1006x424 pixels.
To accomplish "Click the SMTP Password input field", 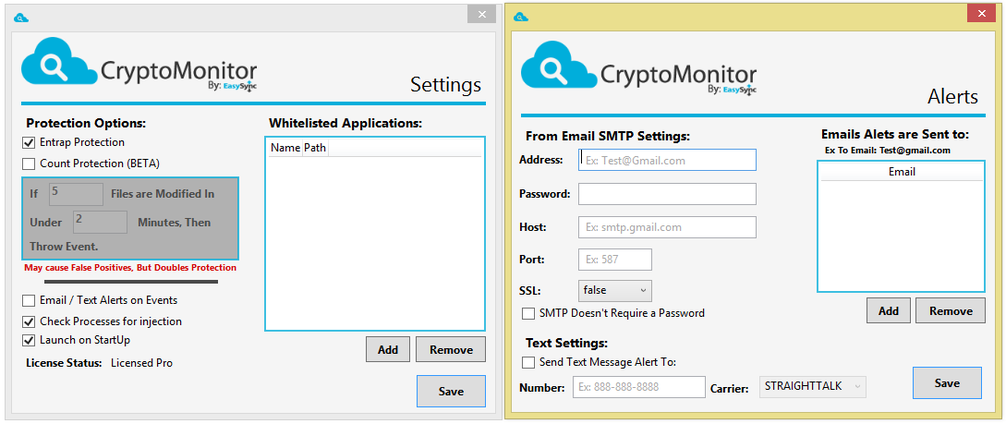I will point(667,194).
